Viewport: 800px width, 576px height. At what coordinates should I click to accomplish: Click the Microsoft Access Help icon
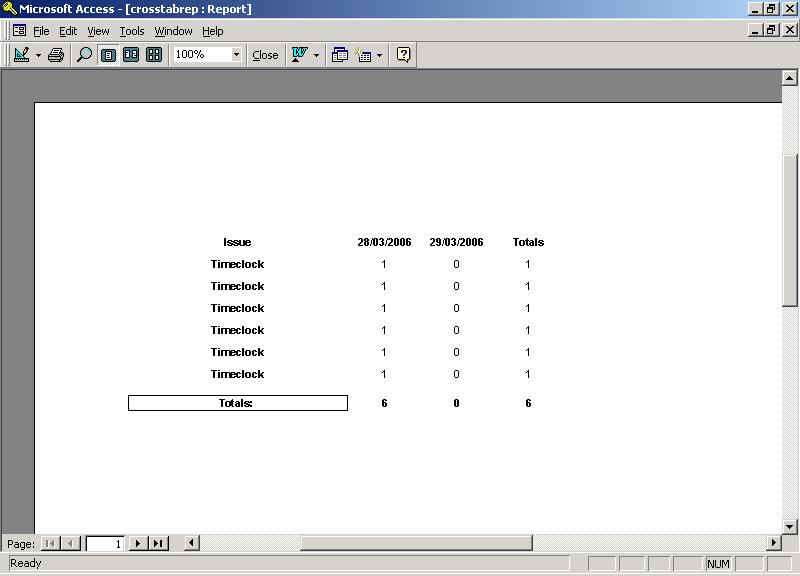(403, 55)
